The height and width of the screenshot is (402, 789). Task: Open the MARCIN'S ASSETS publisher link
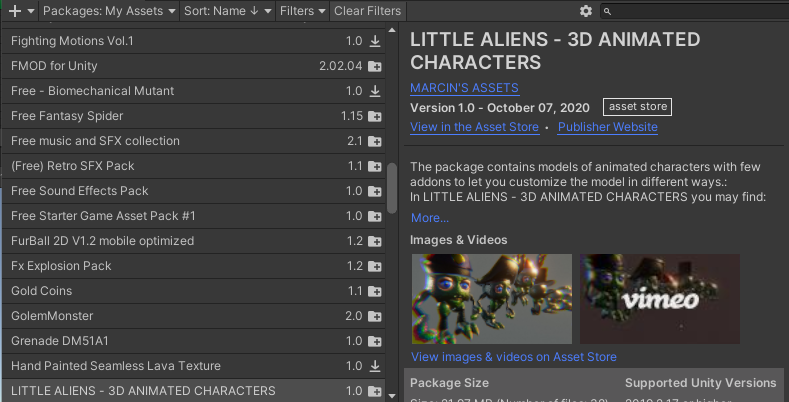[x=464, y=88]
